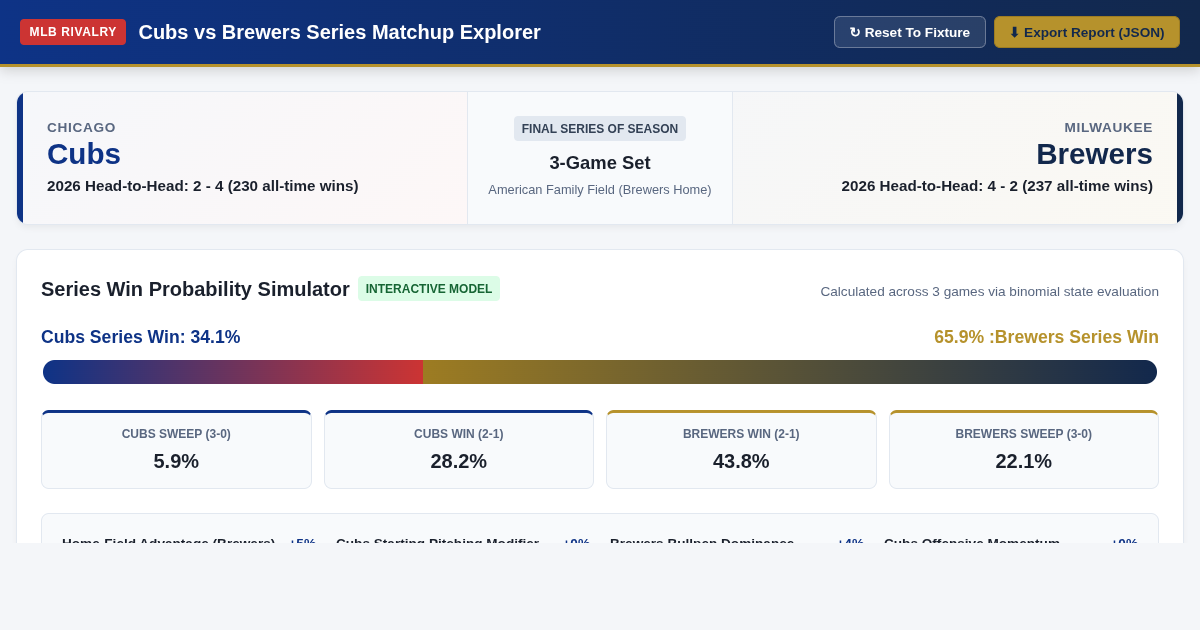Click the Cubs team name

(84, 154)
